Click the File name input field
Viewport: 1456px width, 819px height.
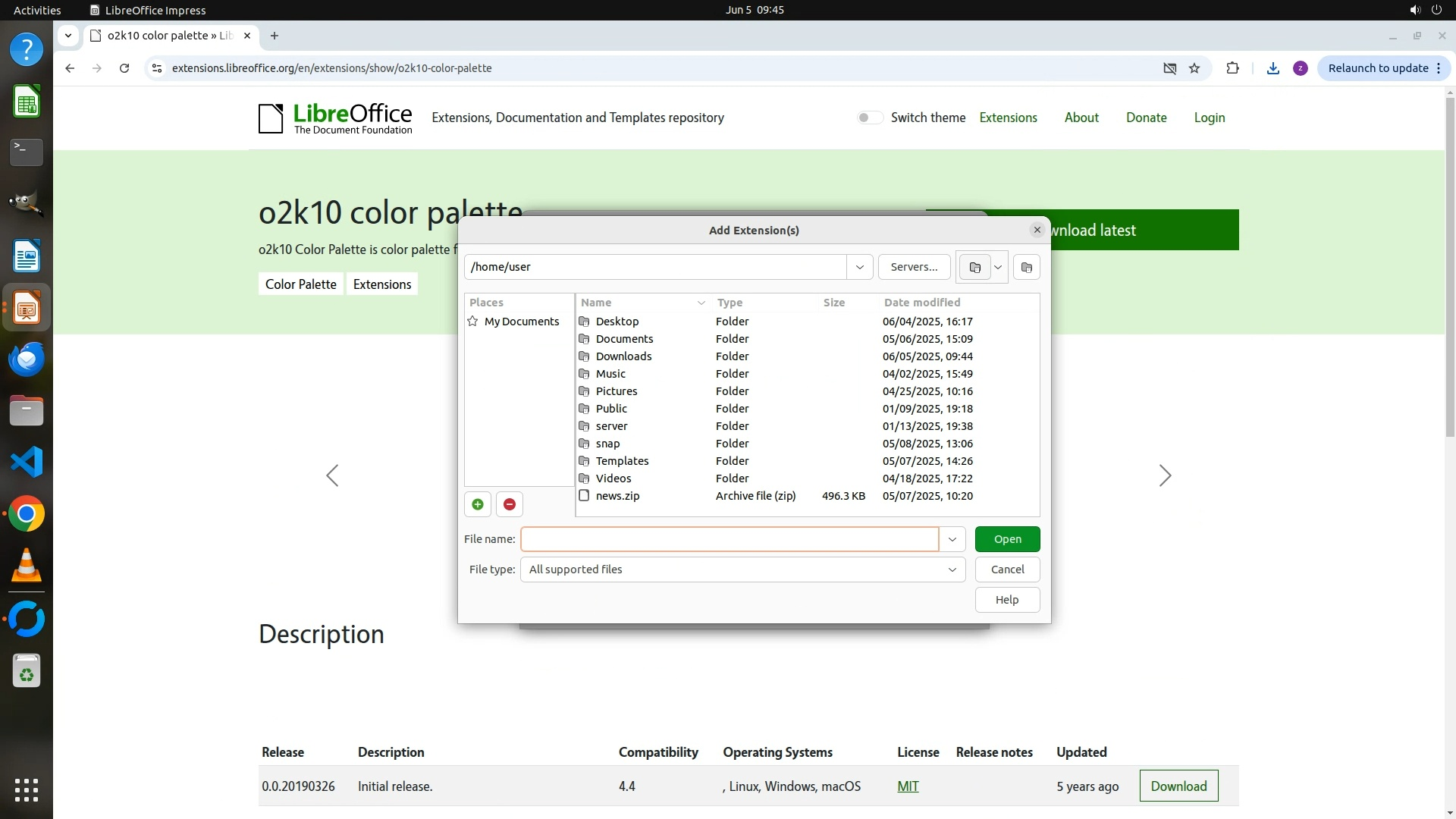729,539
